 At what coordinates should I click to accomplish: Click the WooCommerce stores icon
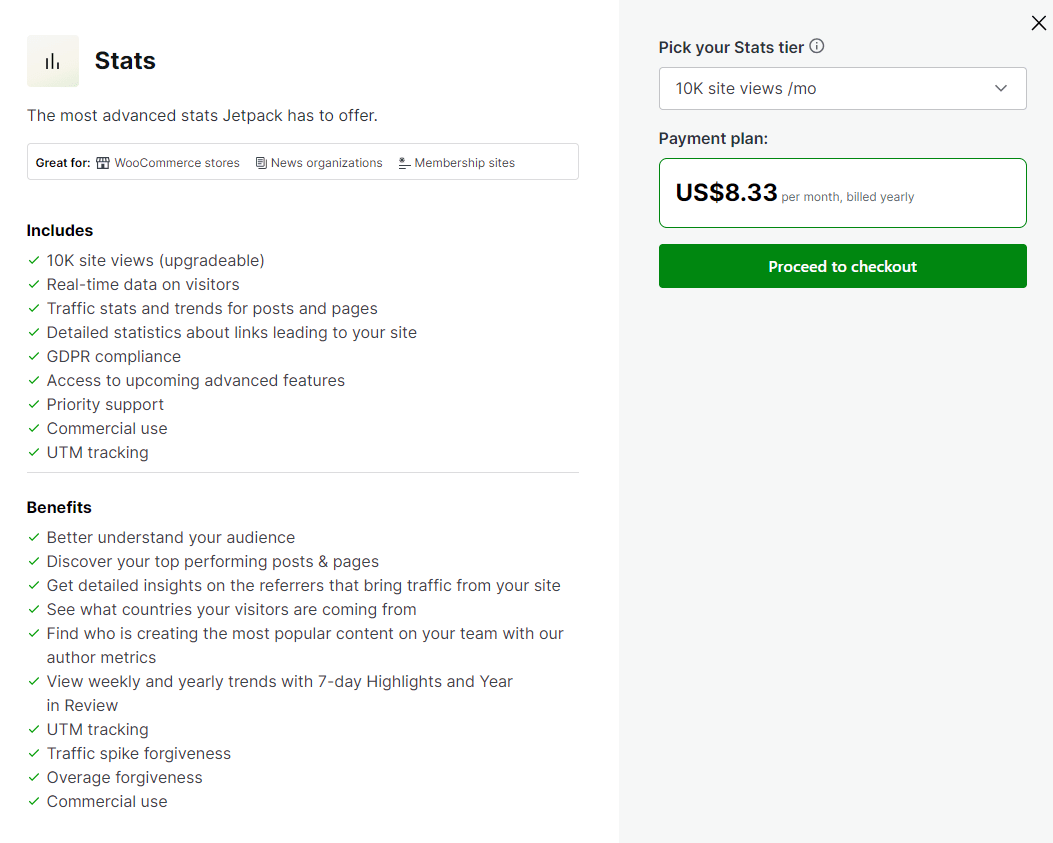[103, 163]
